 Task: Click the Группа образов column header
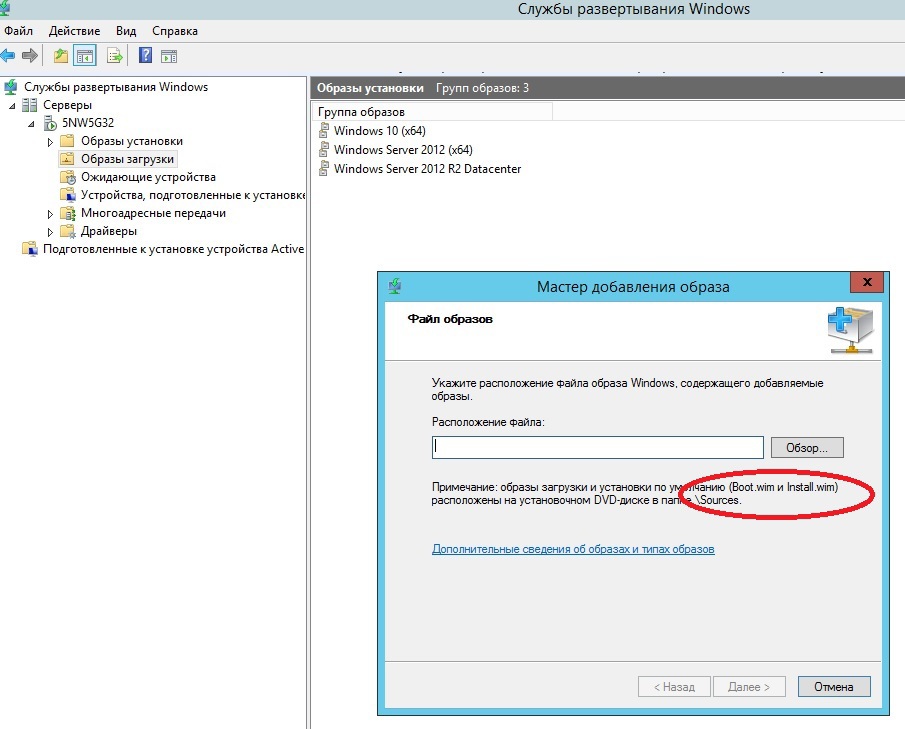click(x=433, y=112)
